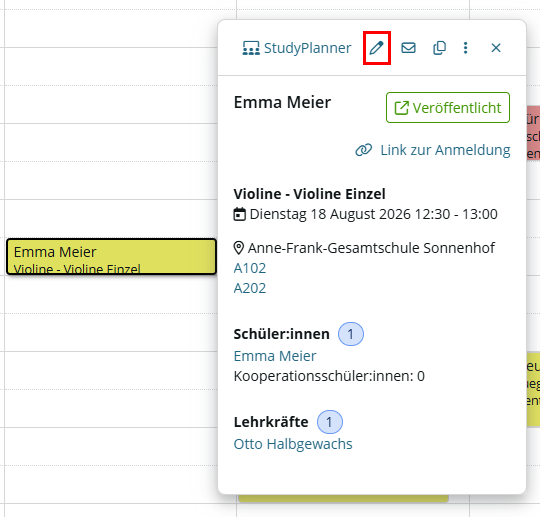Click the chain link icon
The width and height of the screenshot is (540, 517).
click(x=364, y=150)
